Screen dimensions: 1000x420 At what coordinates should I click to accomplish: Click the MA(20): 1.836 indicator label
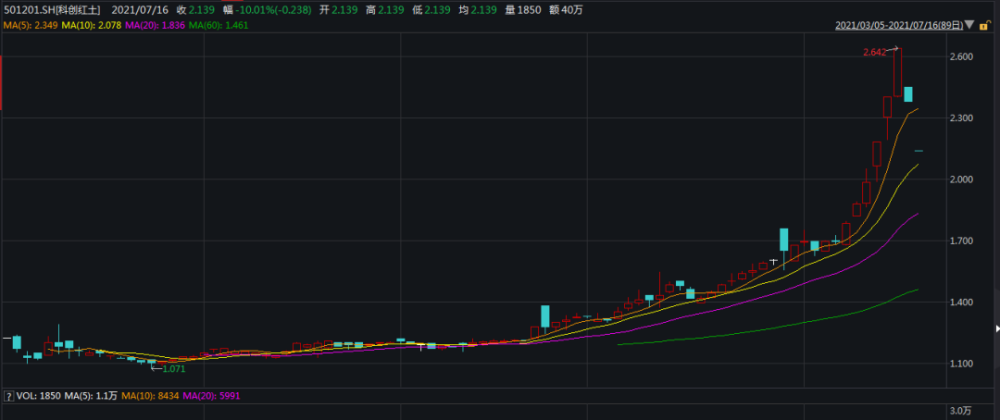coord(156,25)
